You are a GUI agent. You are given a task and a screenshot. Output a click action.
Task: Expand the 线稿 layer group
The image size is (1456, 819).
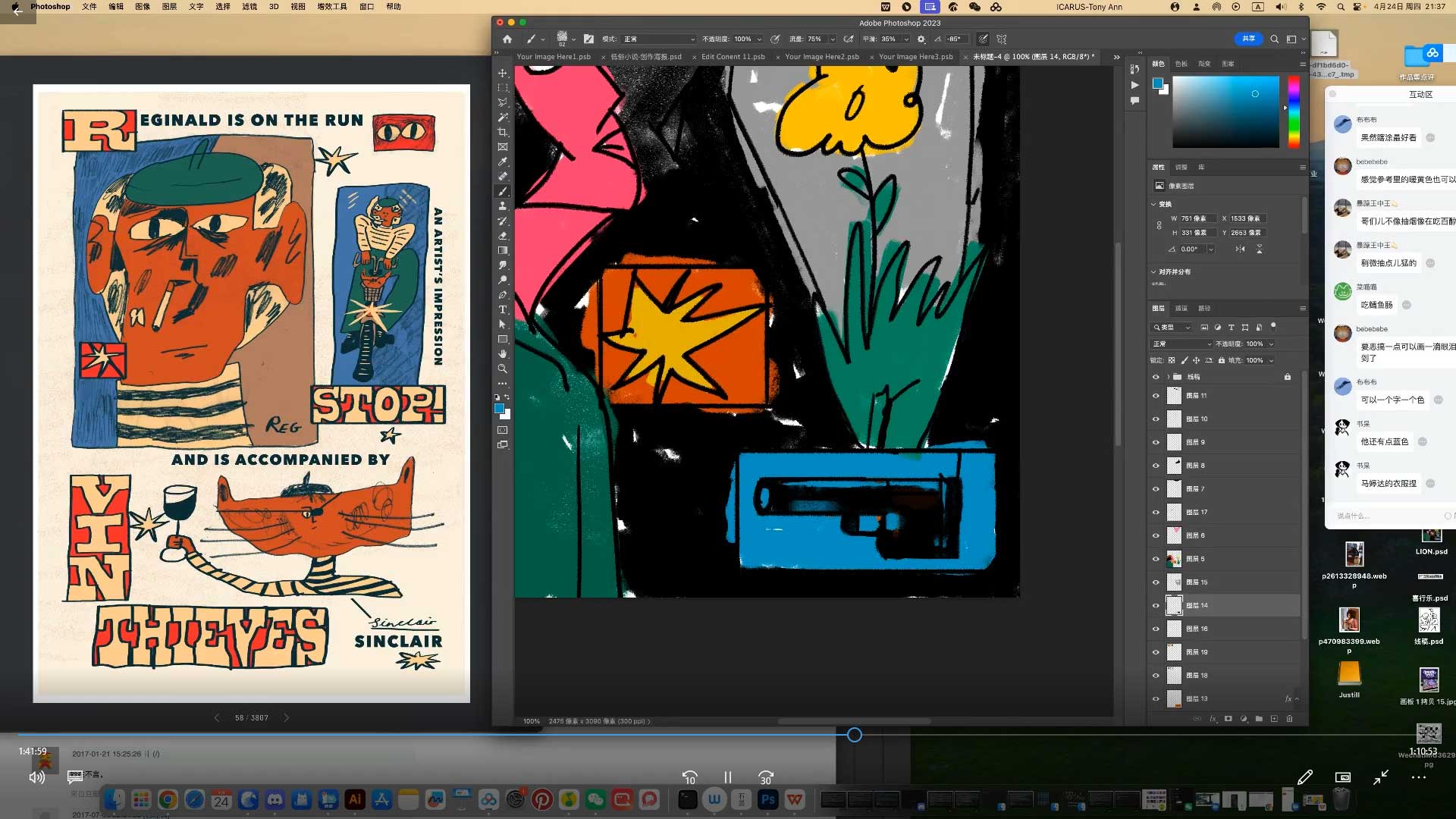click(x=1168, y=377)
